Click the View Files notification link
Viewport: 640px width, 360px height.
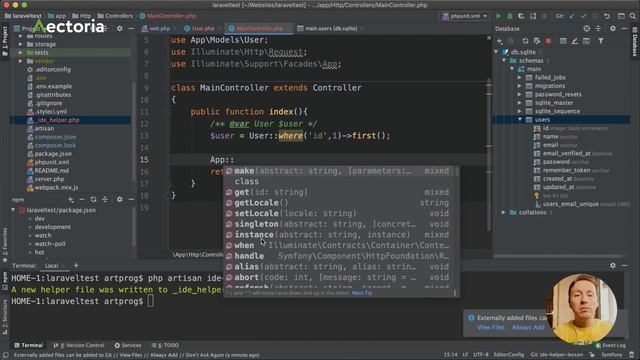point(491,327)
